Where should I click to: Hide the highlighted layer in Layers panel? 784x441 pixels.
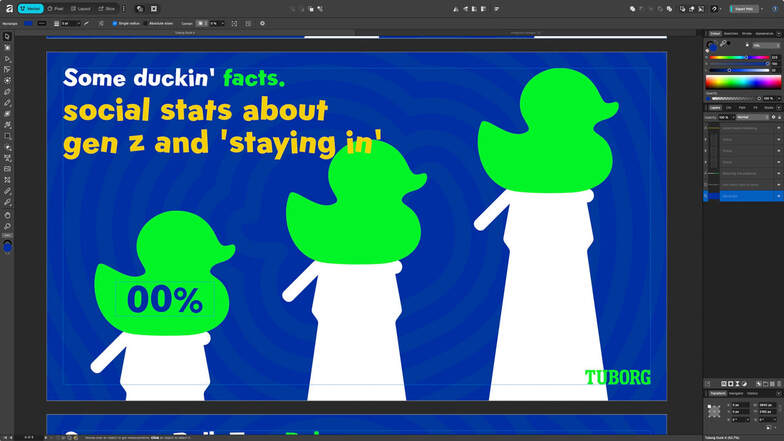point(778,196)
